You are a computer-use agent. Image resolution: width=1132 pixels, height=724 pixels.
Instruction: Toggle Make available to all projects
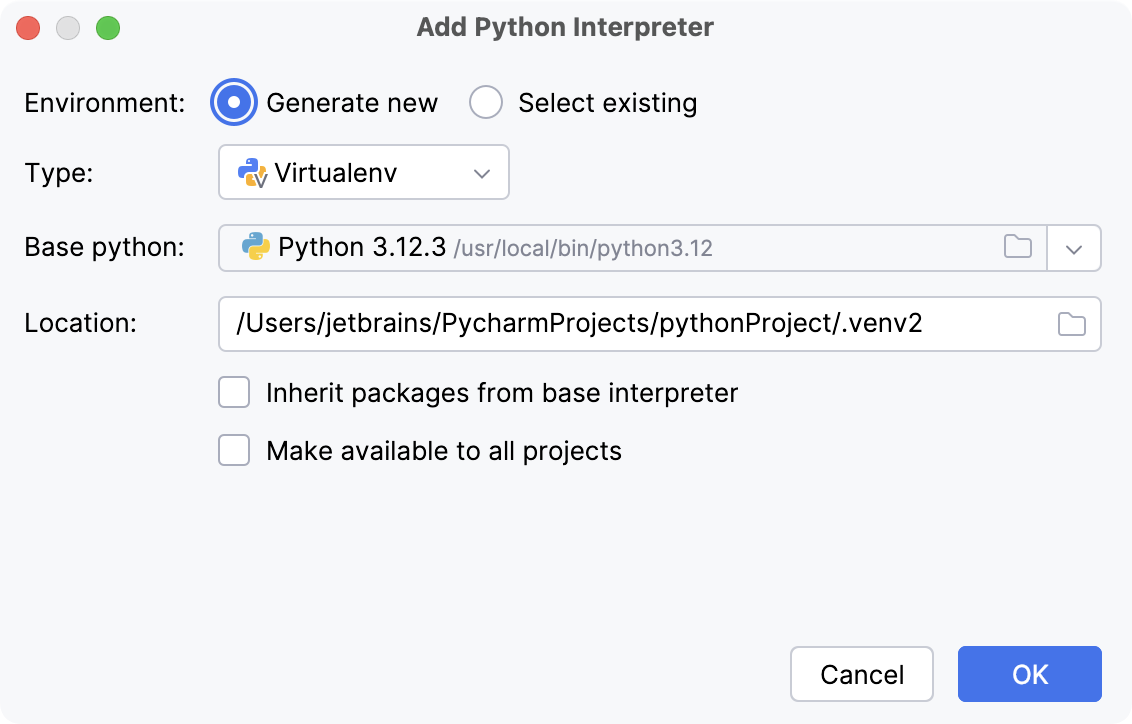click(x=234, y=451)
